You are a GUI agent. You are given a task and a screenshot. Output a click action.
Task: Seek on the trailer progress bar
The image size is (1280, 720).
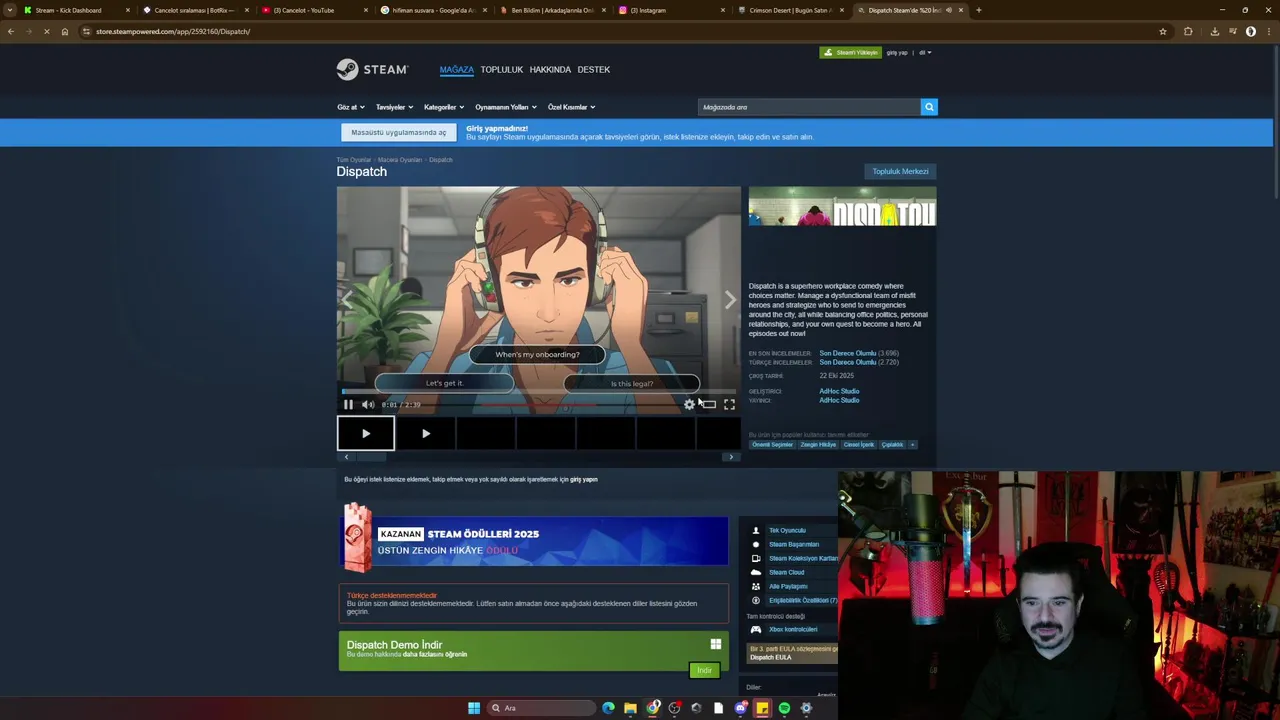coord(538,392)
